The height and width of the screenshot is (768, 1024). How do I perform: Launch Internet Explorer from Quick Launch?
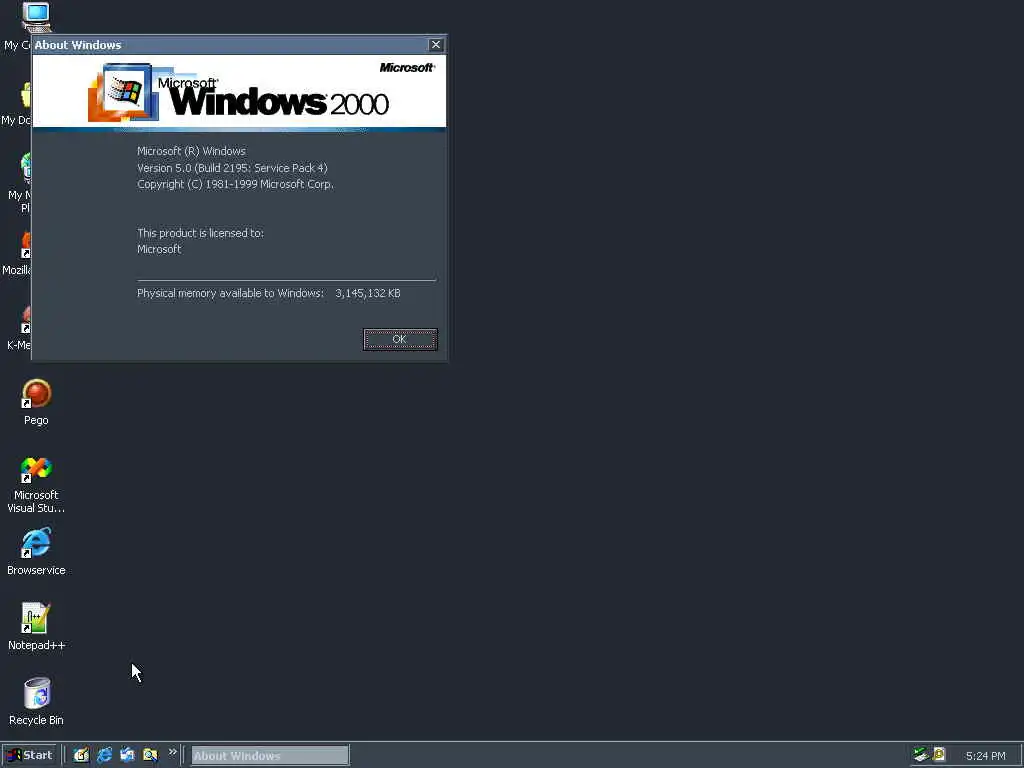coord(104,755)
